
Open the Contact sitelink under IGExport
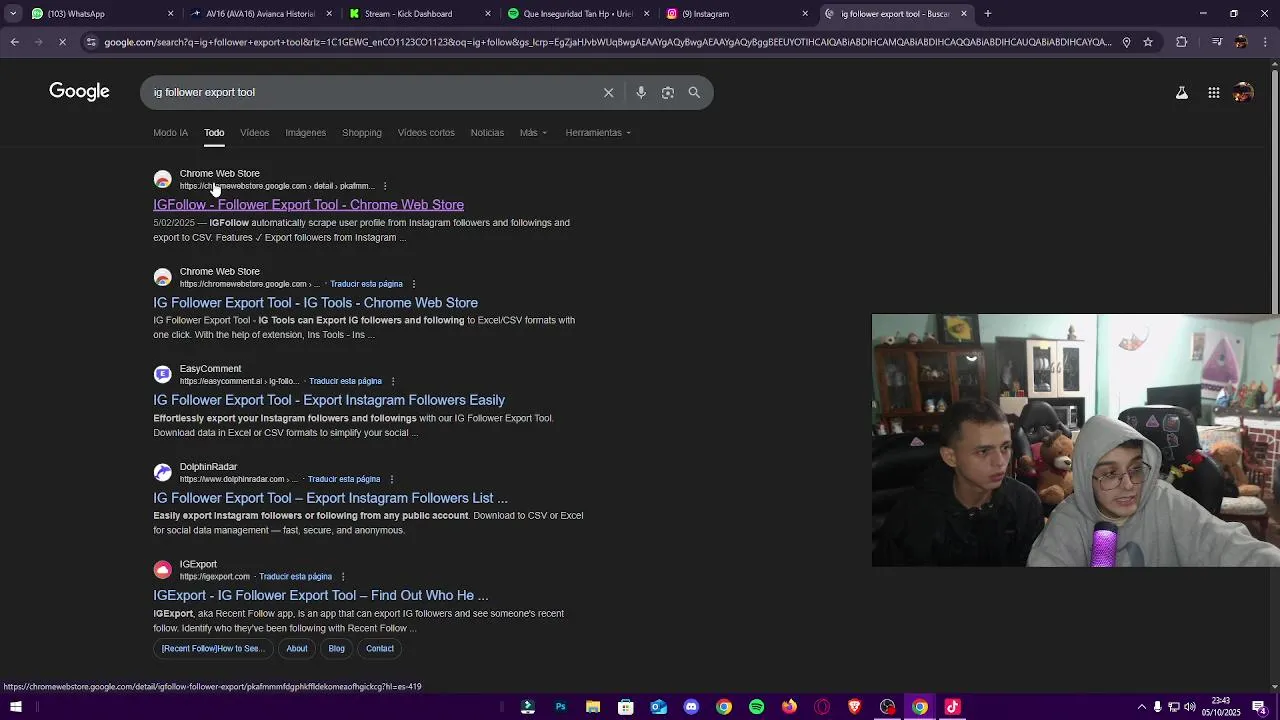(380, 649)
